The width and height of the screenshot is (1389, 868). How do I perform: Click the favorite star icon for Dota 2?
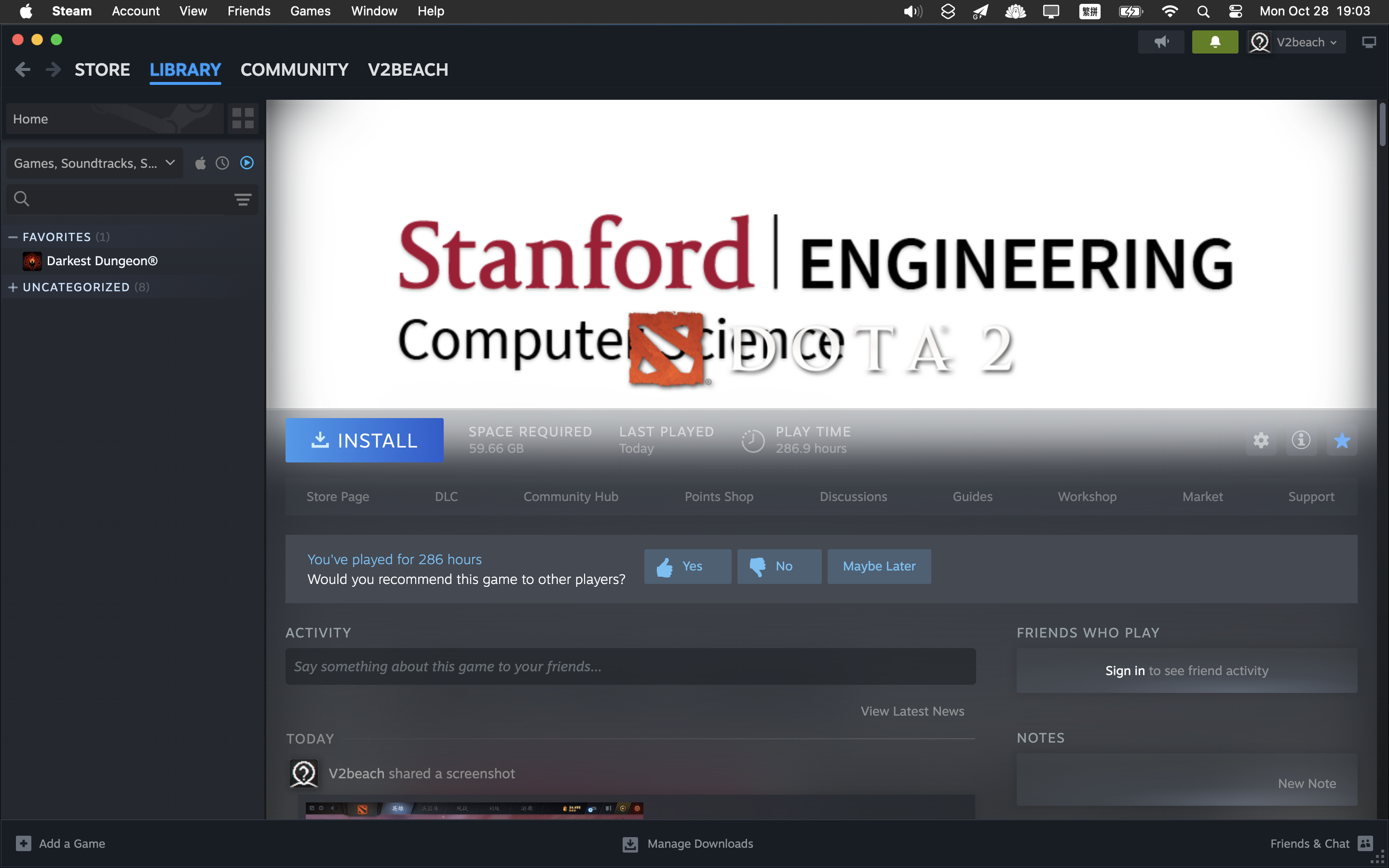pos(1343,440)
